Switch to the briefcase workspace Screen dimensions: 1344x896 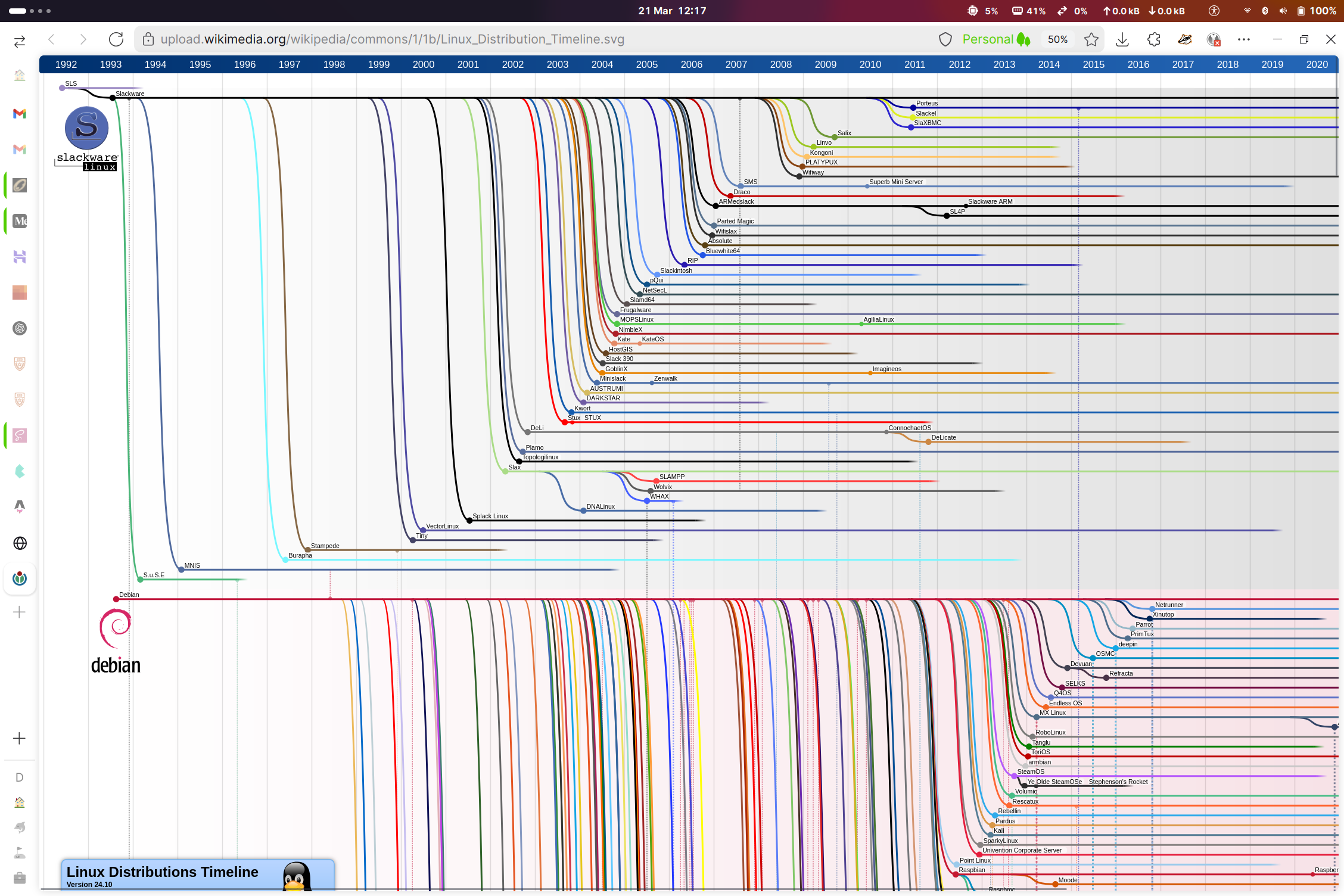[x=20, y=878]
